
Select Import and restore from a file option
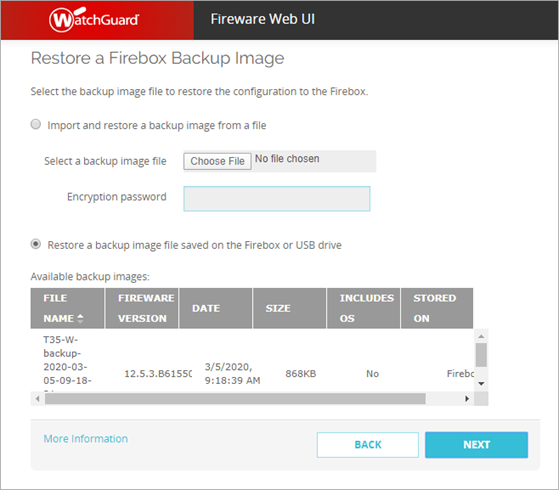(36, 124)
